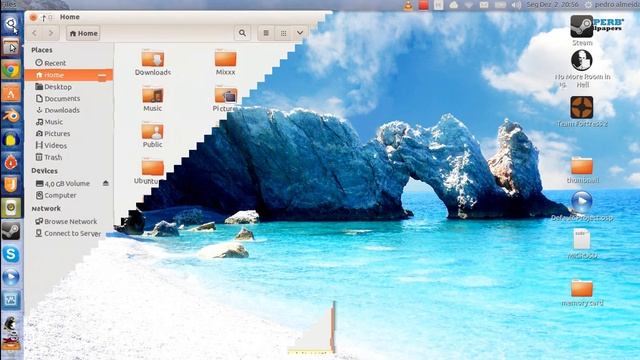Open the red tray indicator icon

423,5
